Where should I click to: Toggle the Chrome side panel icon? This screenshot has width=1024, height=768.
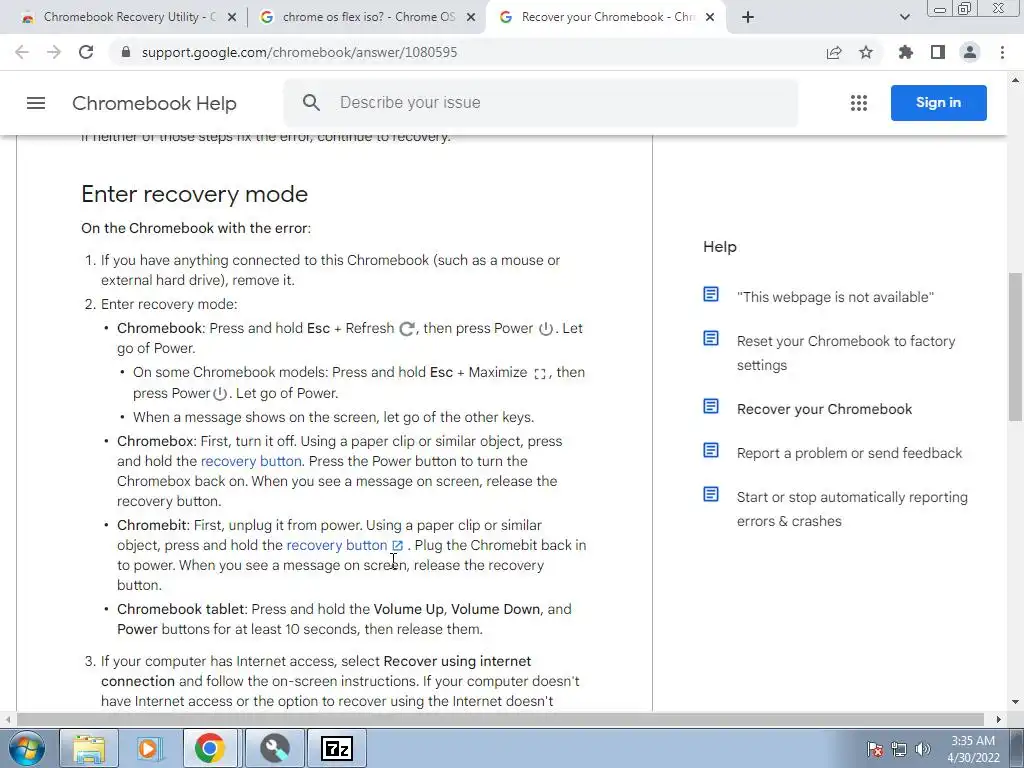point(938,52)
